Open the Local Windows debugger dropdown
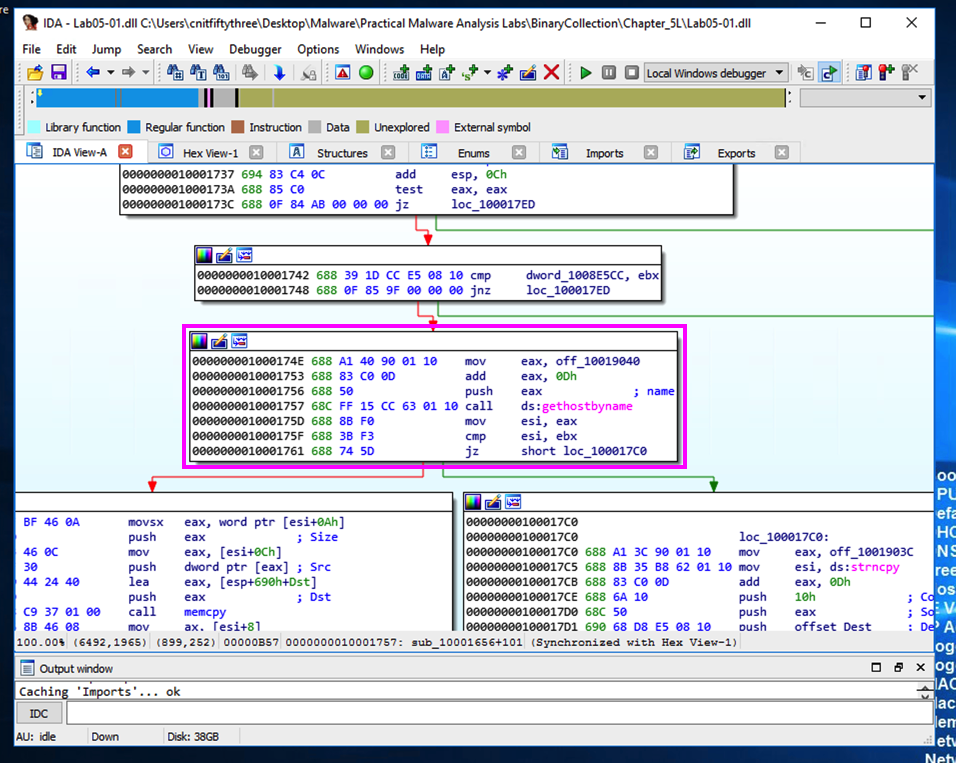 click(x=777, y=73)
